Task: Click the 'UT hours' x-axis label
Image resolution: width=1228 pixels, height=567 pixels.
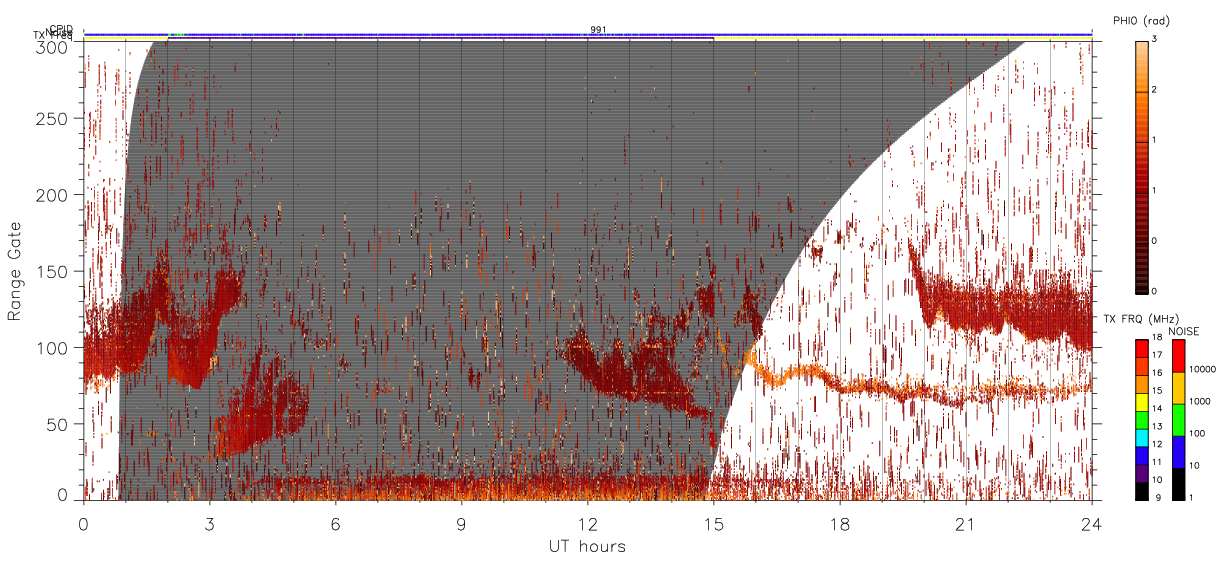Action: click(587, 546)
